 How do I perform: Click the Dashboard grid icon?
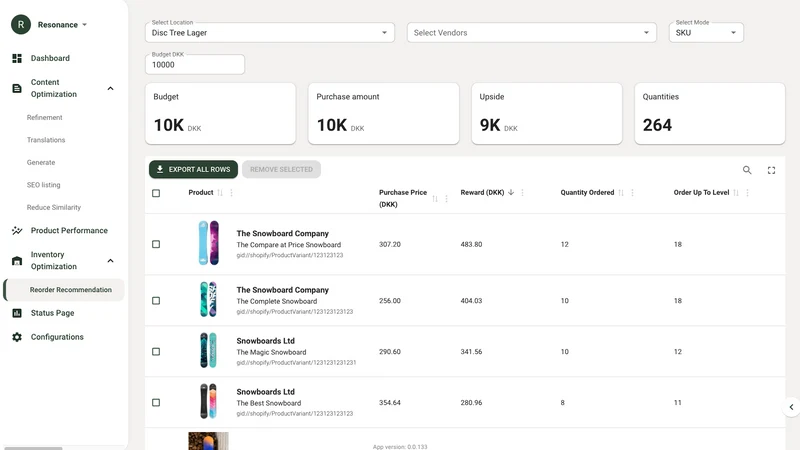click(x=17, y=58)
